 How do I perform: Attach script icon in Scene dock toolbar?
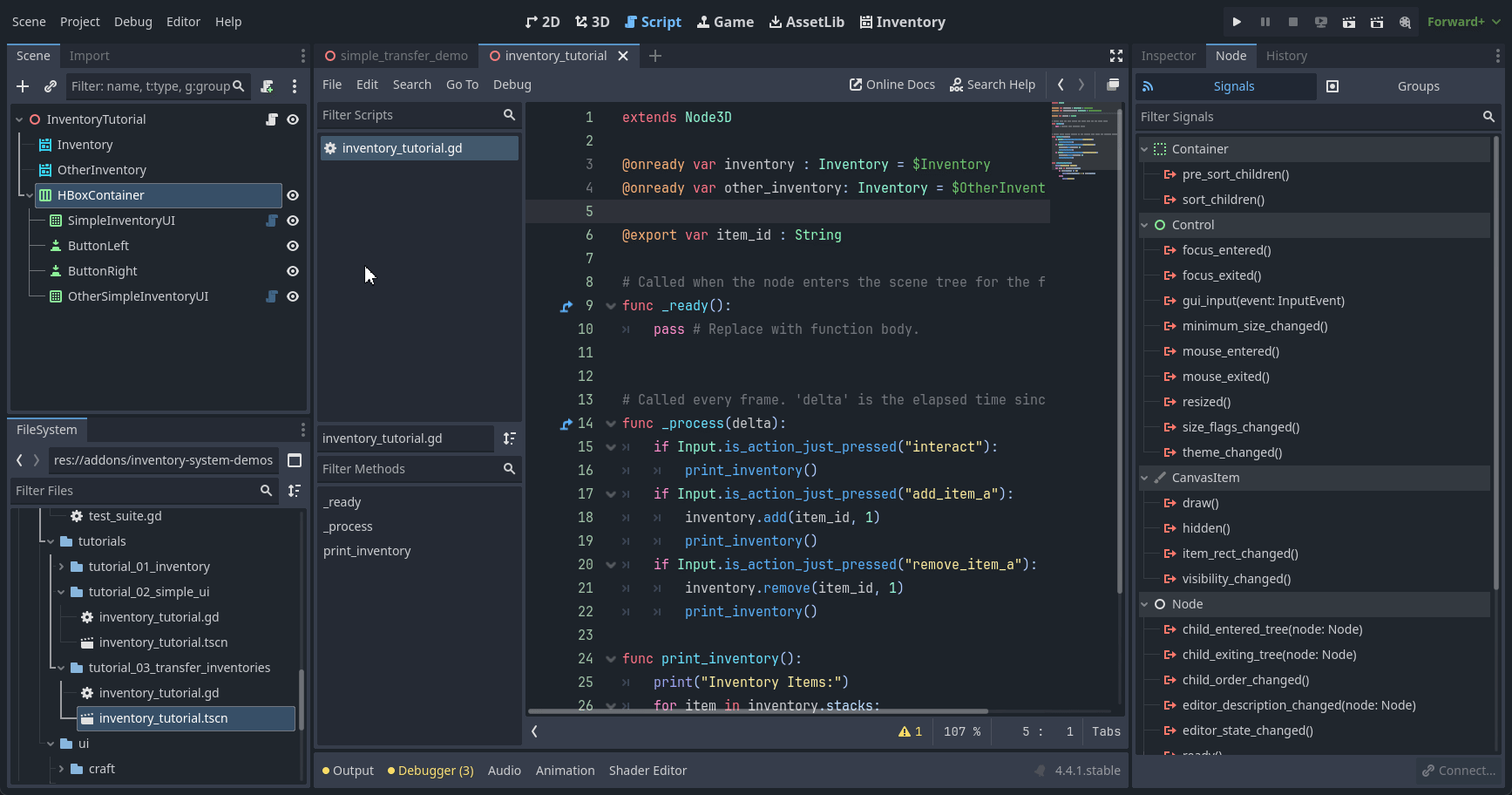268,86
